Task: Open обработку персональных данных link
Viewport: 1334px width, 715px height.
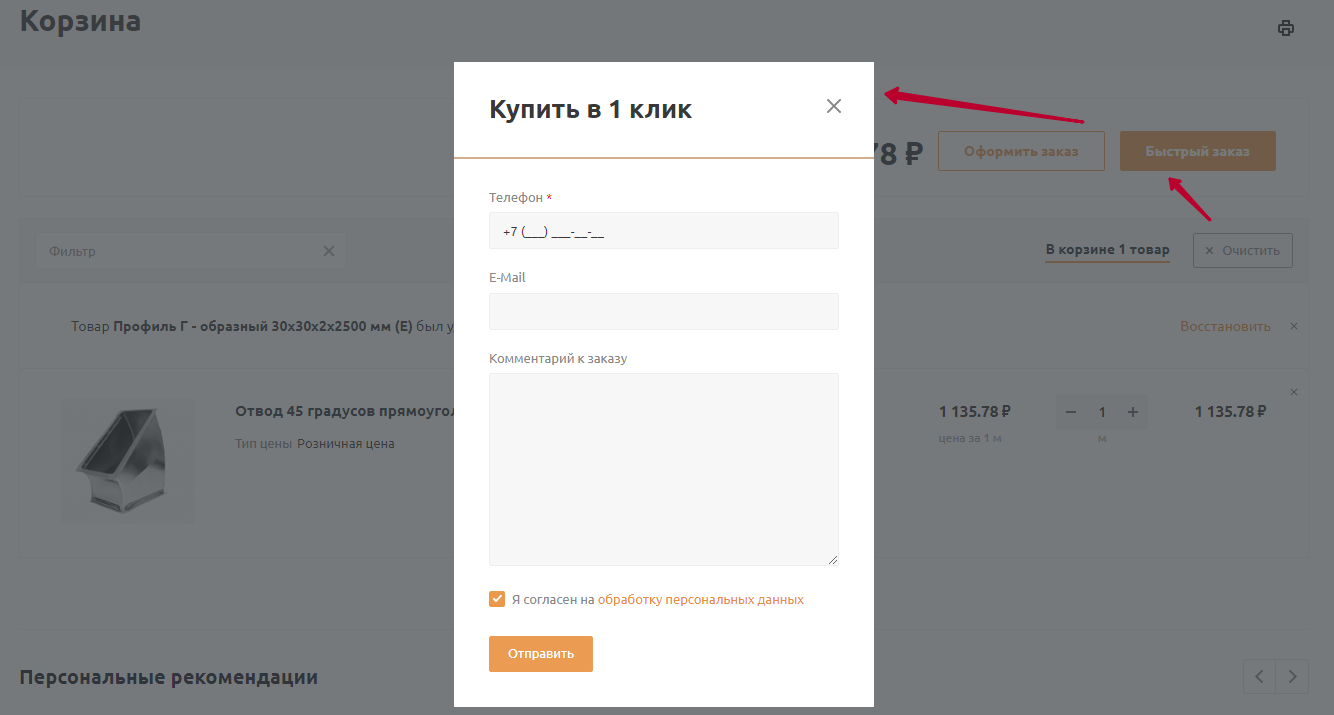Action: click(700, 600)
